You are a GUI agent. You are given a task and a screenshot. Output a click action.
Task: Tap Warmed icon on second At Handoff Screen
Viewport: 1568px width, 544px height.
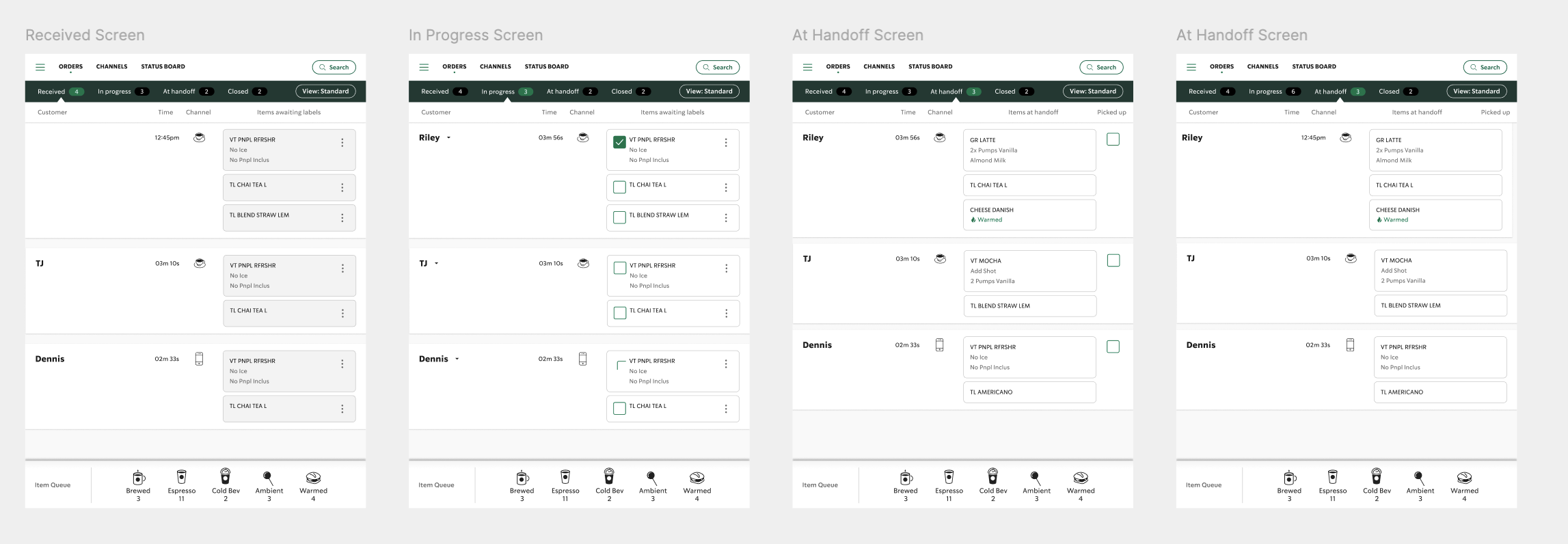coord(1464,478)
